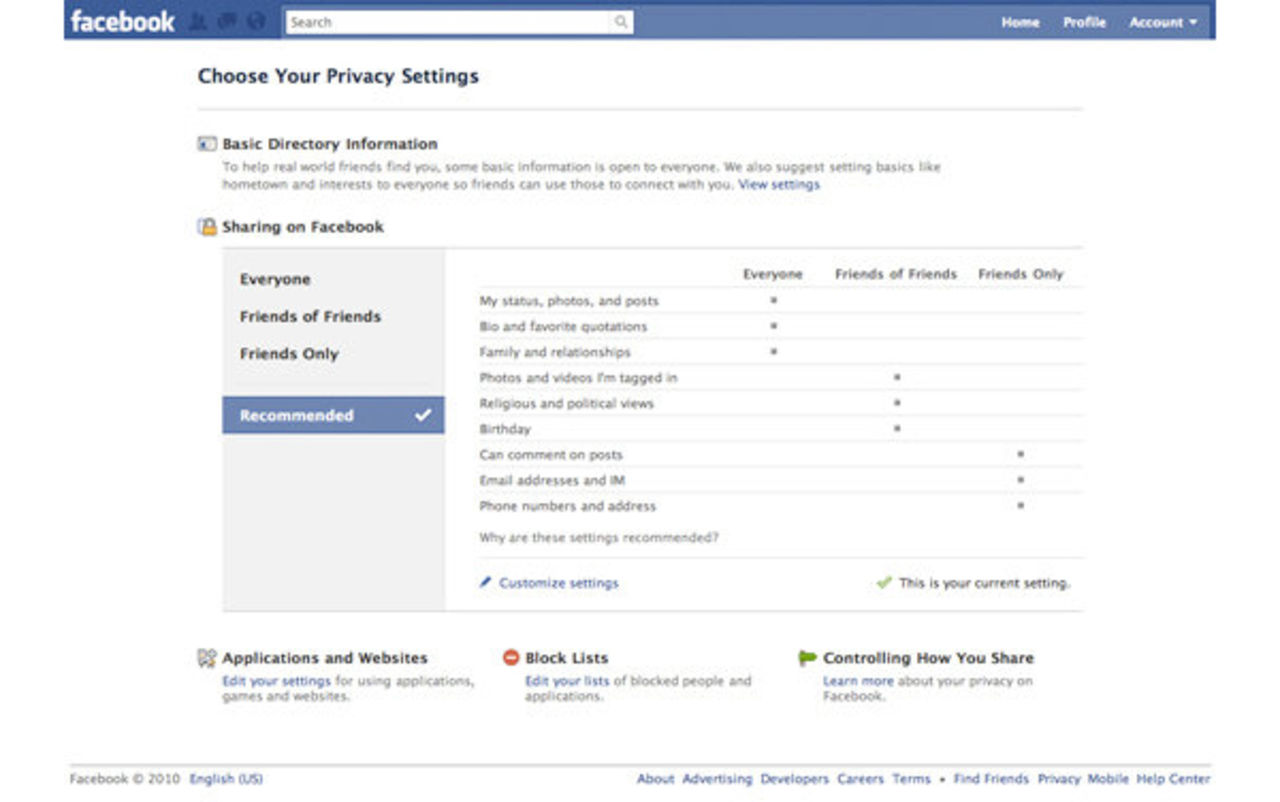The height and width of the screenshot is (802, 1280).
Task: Click the green flag Controlling How You Share icon
Action: pos(806,658)
